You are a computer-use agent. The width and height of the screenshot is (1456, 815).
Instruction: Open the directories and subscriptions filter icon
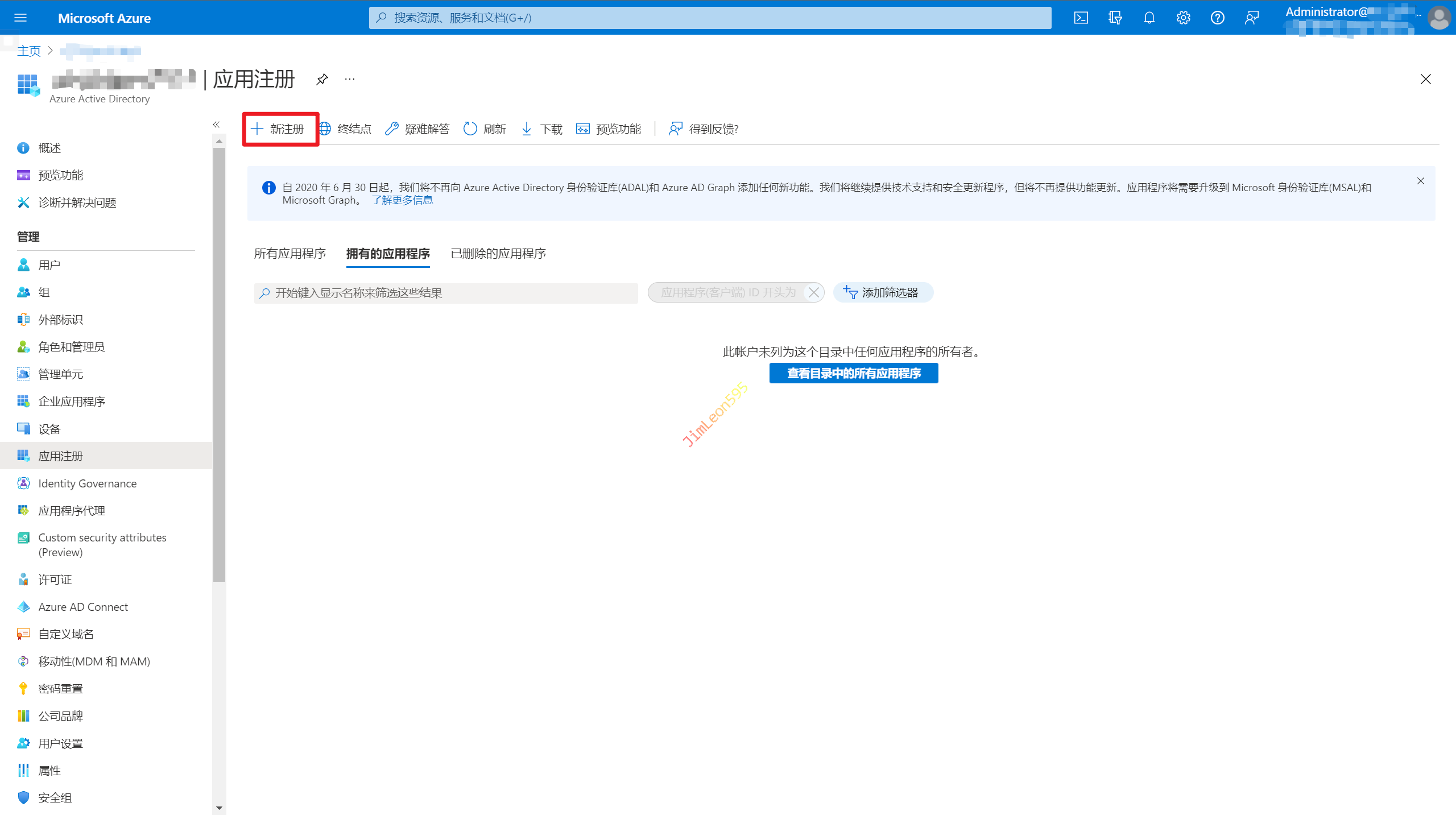coord(1115,18)
